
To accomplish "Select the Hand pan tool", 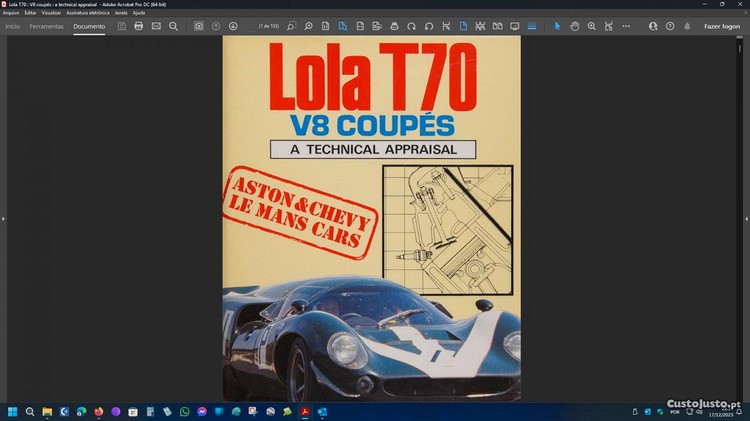I will tap(574, 26).
